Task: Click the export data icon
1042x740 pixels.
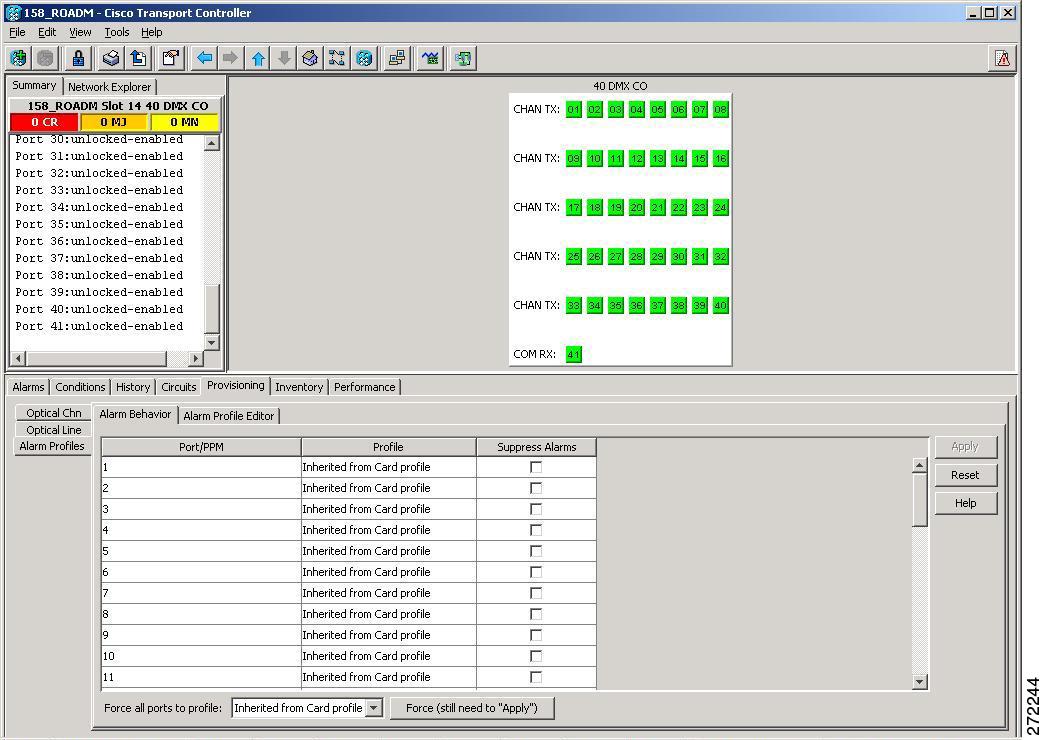Action: point(138,58)
